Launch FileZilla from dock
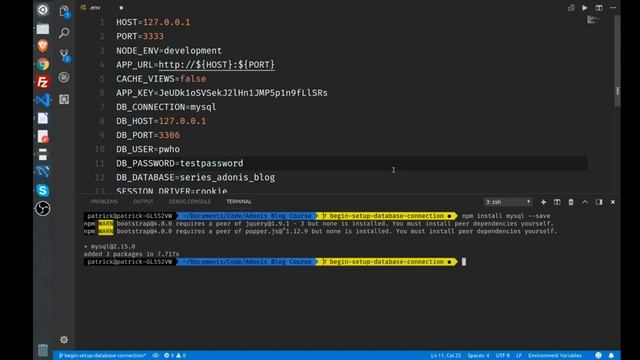 click(42, 82)
